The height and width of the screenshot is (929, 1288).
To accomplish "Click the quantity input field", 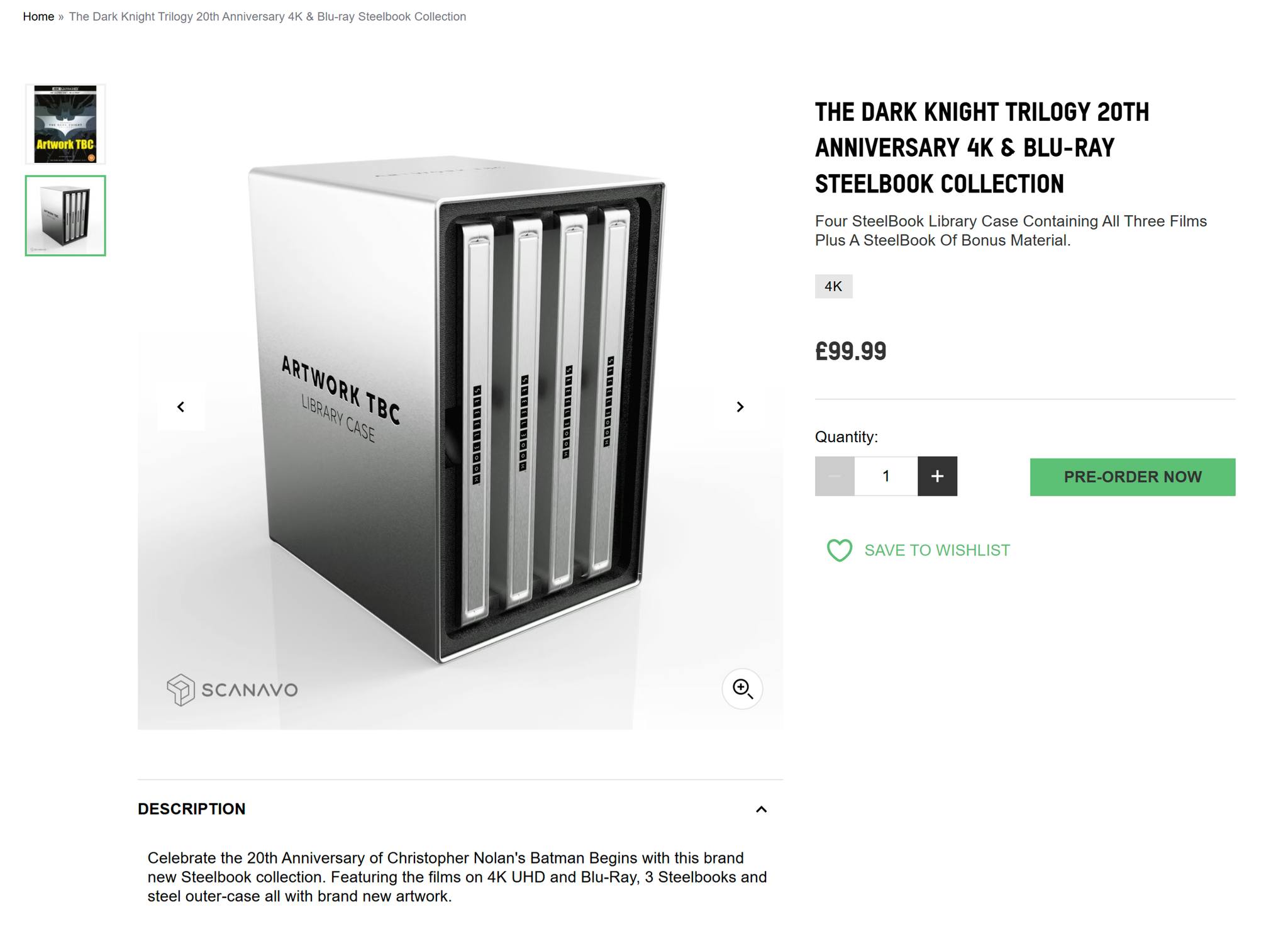I will [885, 476].
